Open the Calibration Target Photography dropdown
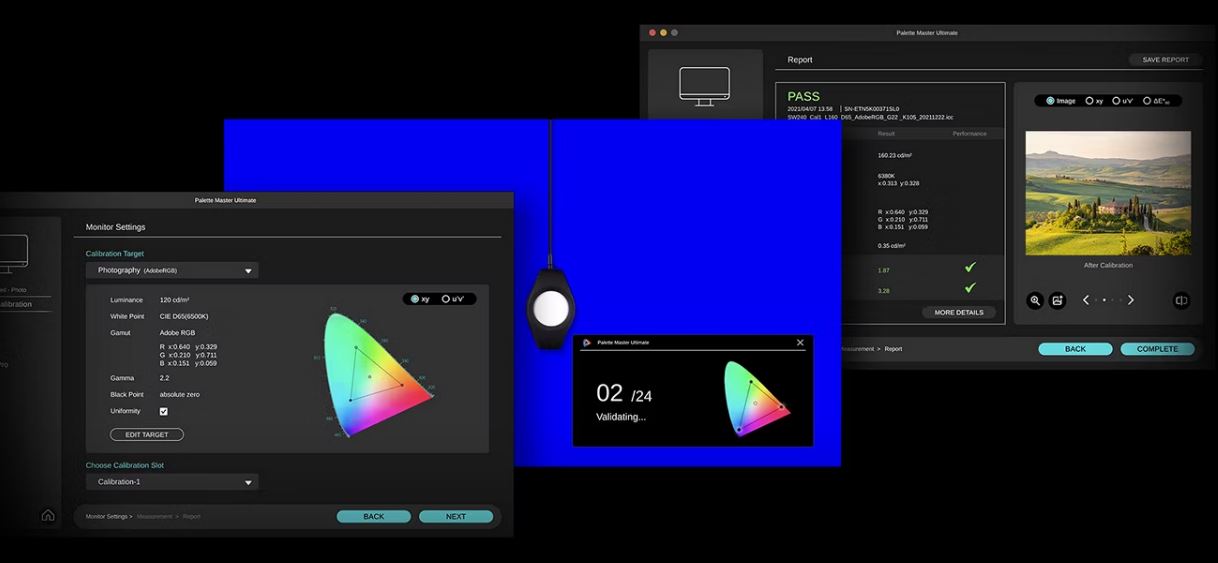Viewport: 1218px width, 563px height. pos(172,270)
